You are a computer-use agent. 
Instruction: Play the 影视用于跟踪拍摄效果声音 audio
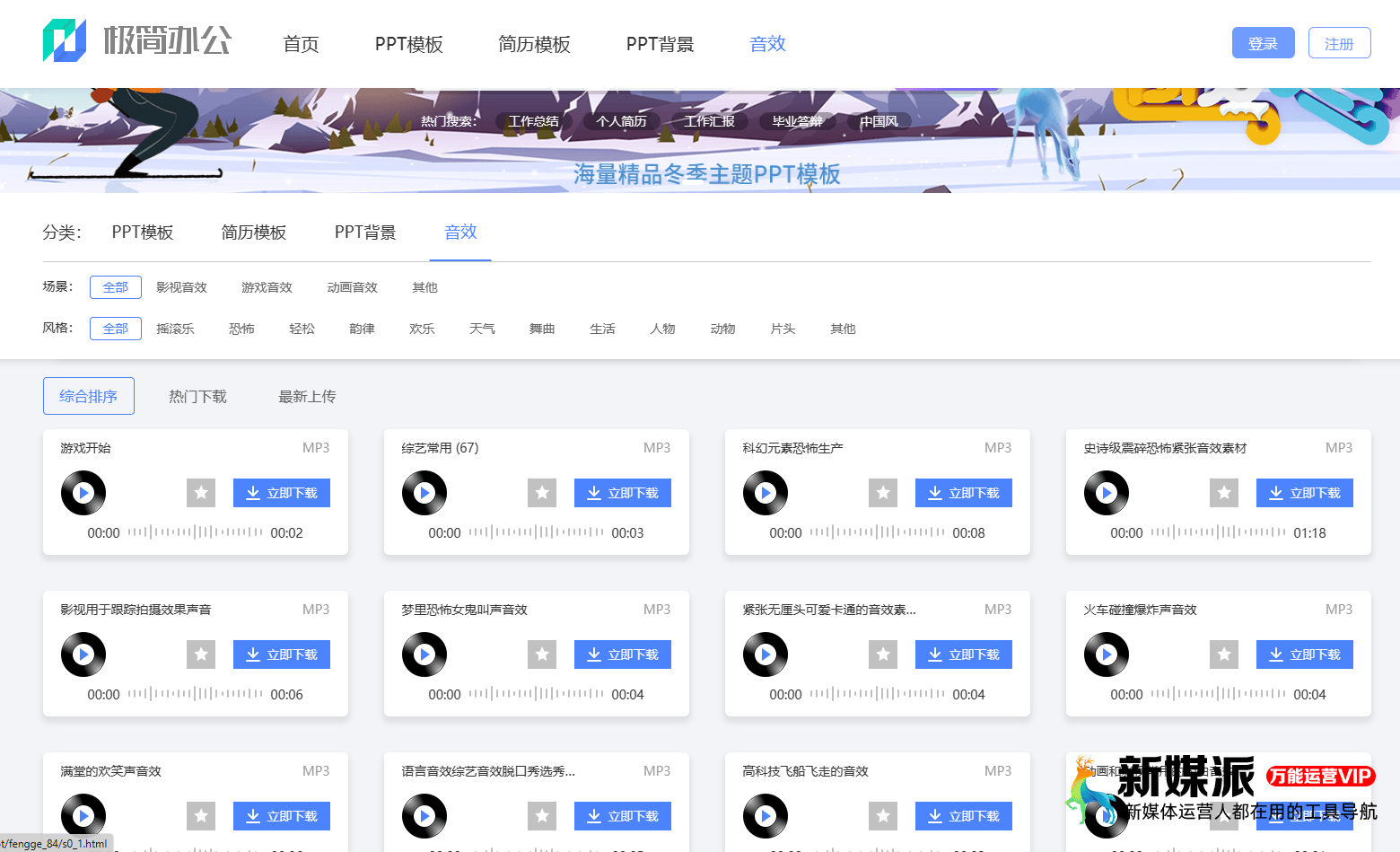83,654
